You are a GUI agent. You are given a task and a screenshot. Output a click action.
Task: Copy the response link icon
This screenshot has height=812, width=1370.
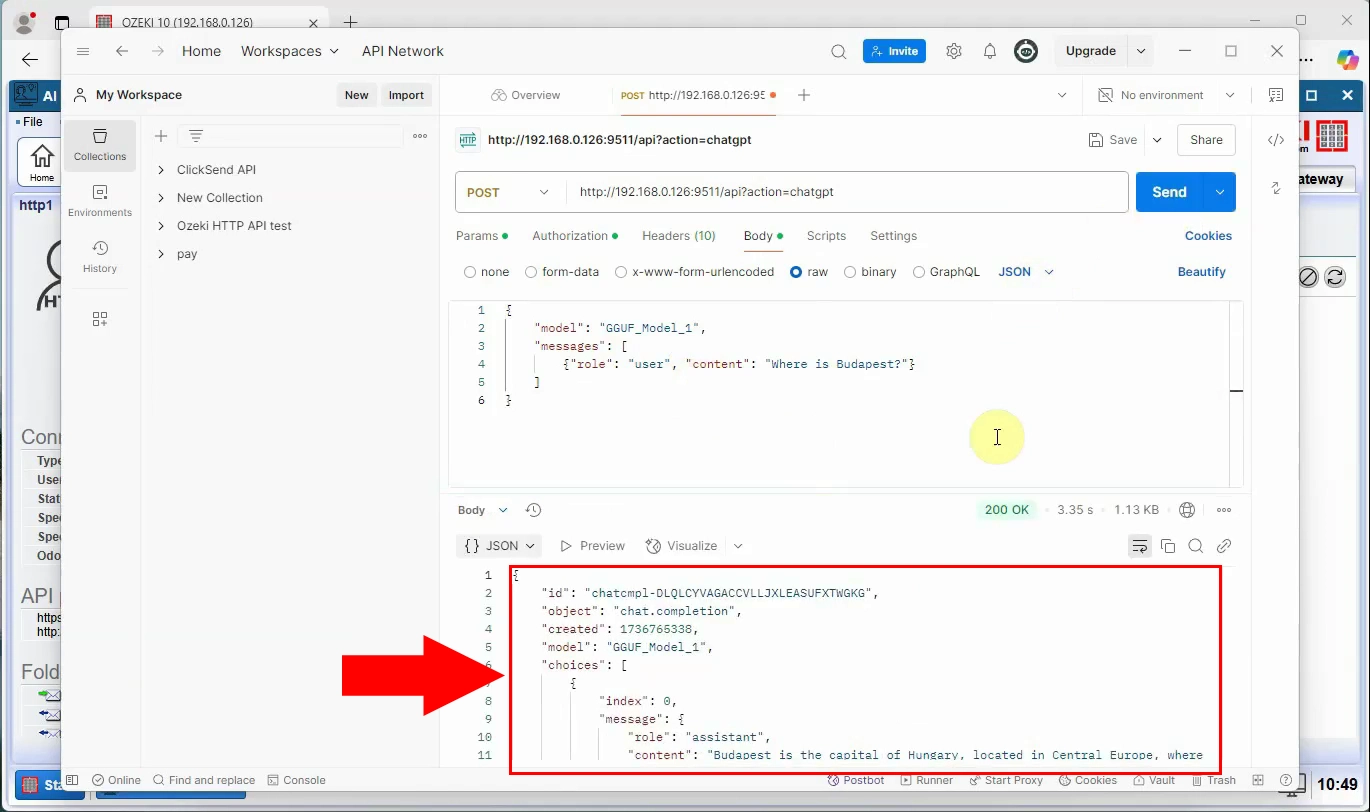(1224, 546)
